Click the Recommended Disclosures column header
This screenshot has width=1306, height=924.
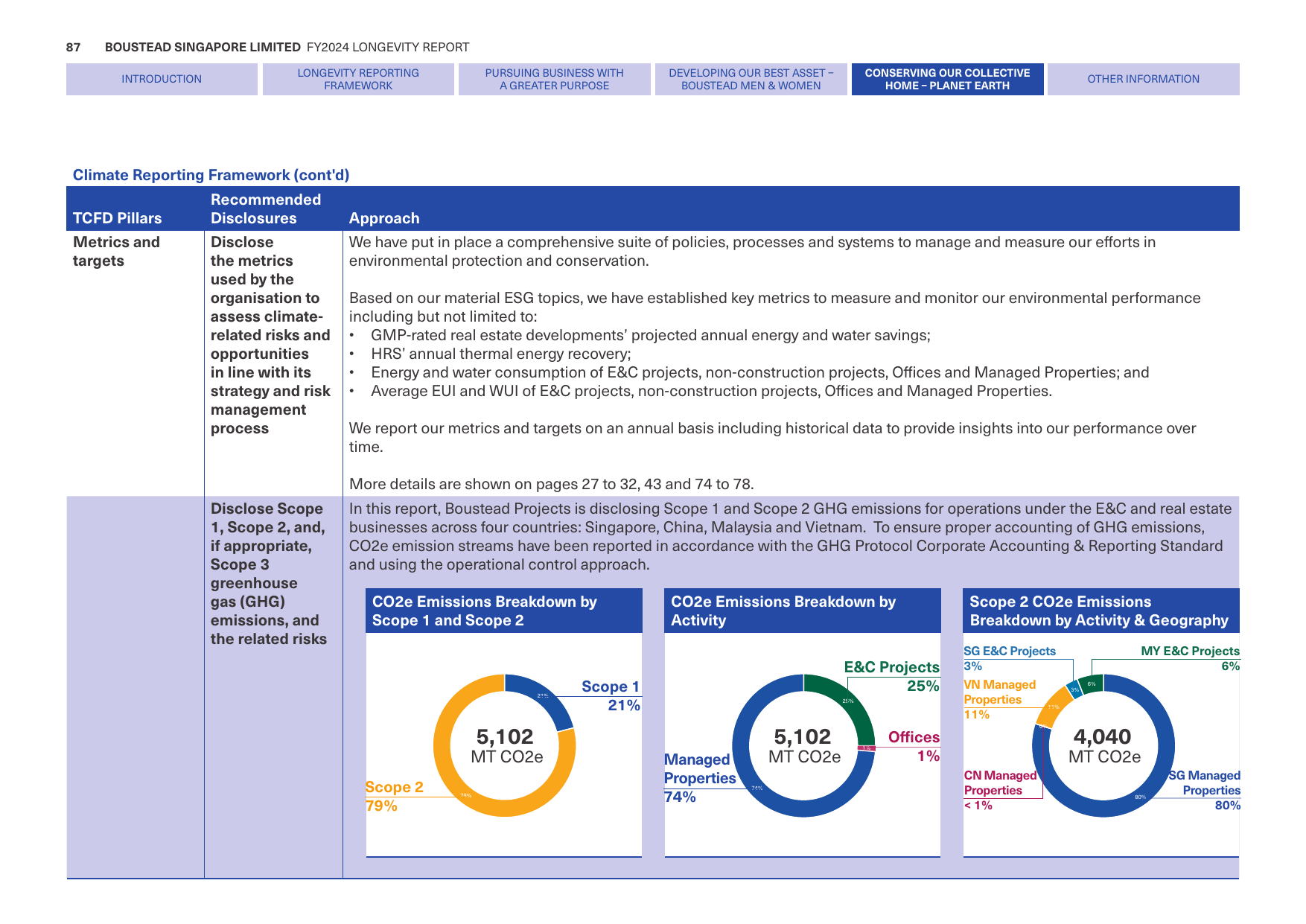click(x=266, y=208)
